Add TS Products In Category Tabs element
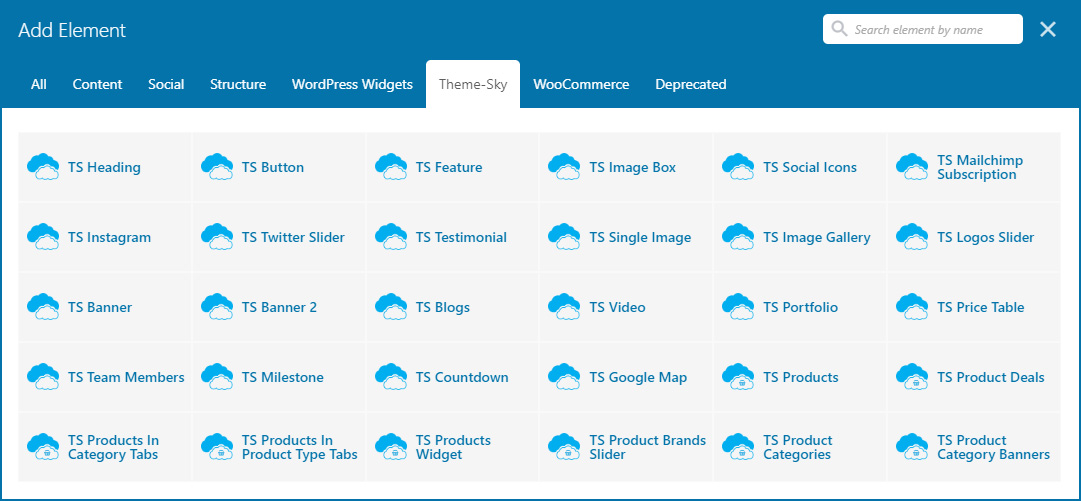 point(105,447)
